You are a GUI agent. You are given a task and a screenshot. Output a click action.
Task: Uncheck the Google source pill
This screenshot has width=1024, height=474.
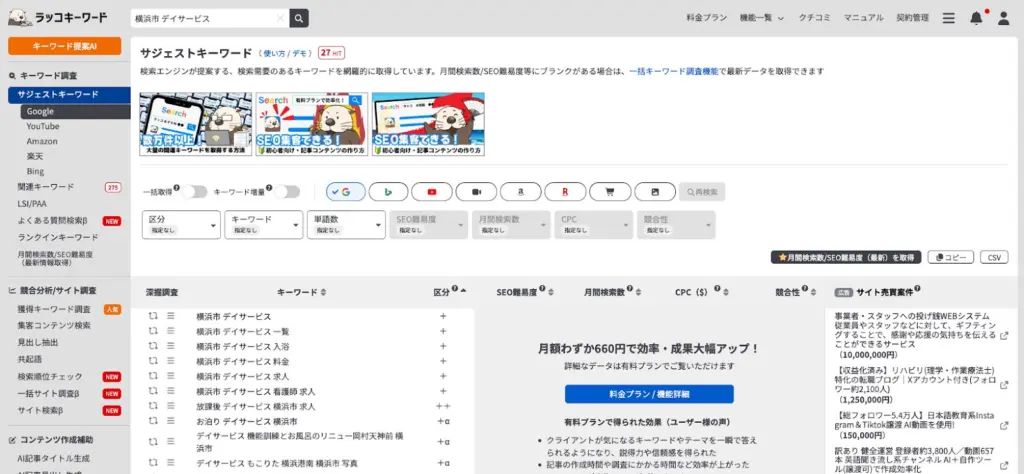345,192
